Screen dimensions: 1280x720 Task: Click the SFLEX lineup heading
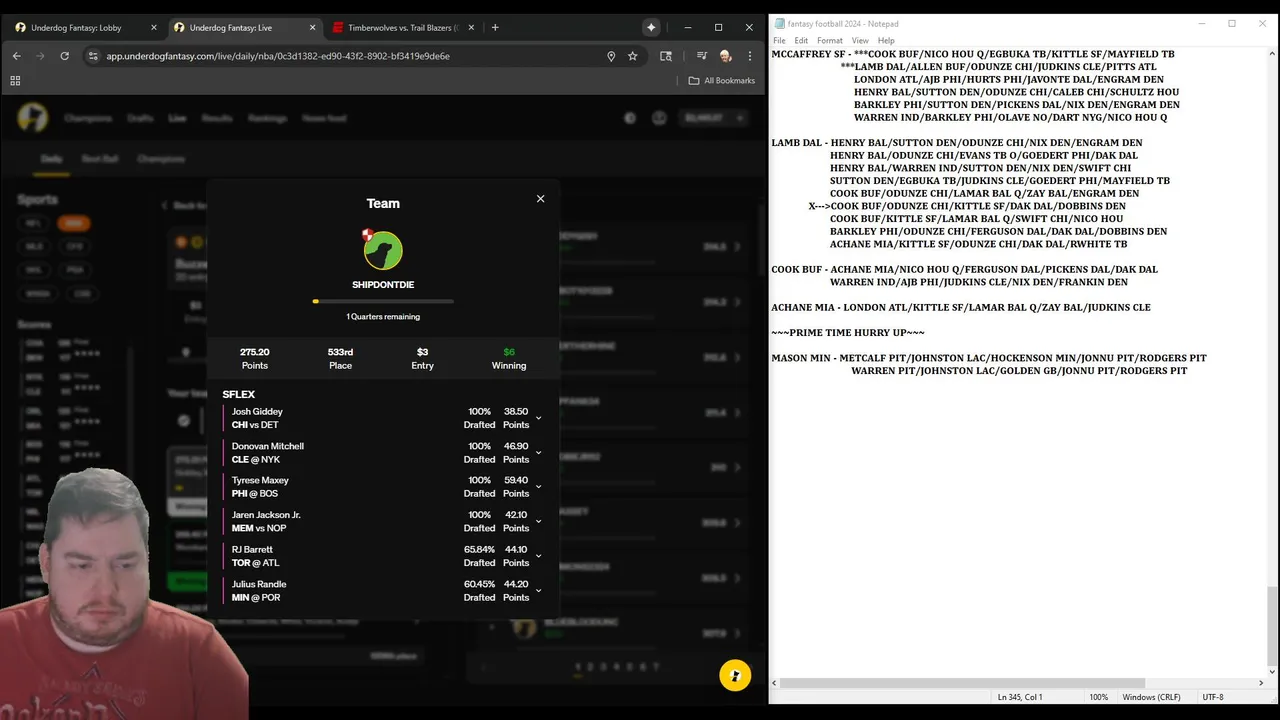pyautogui.click(x=239, y=395)
